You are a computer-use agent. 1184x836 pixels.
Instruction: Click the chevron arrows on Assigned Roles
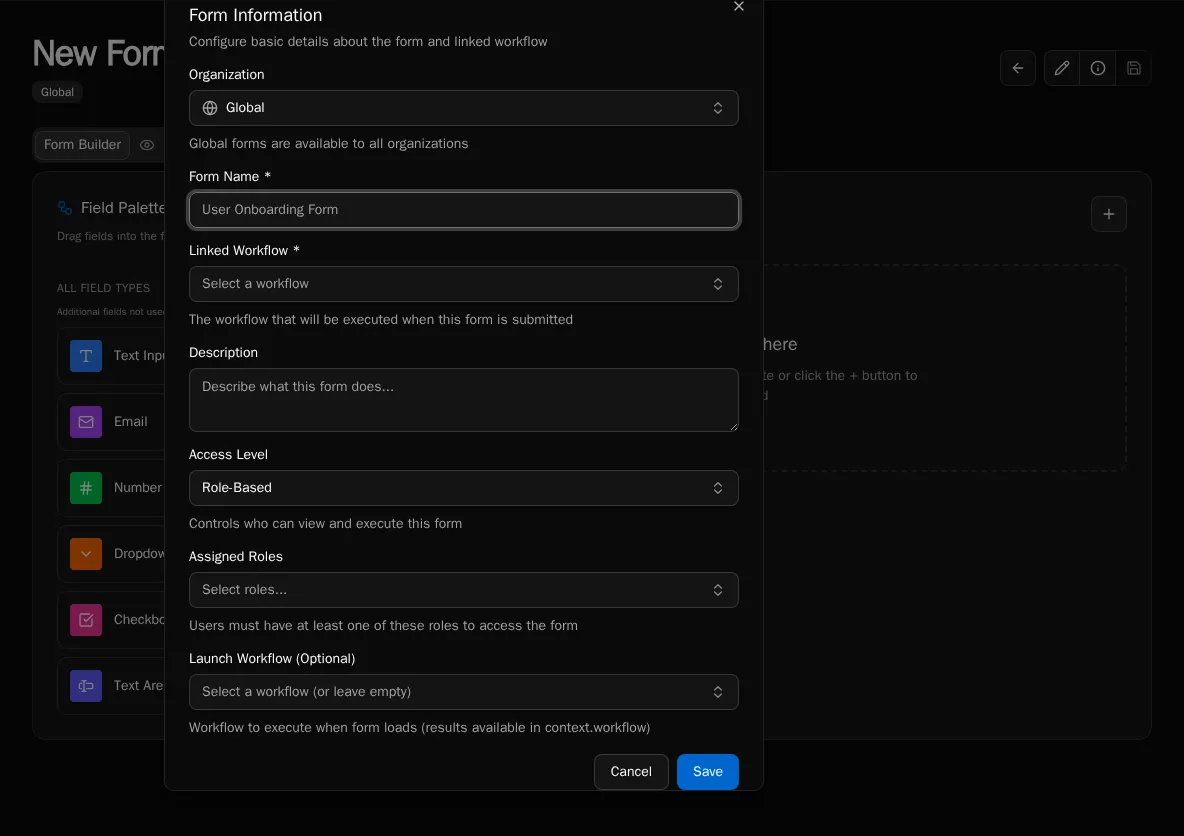coord(717,590)
